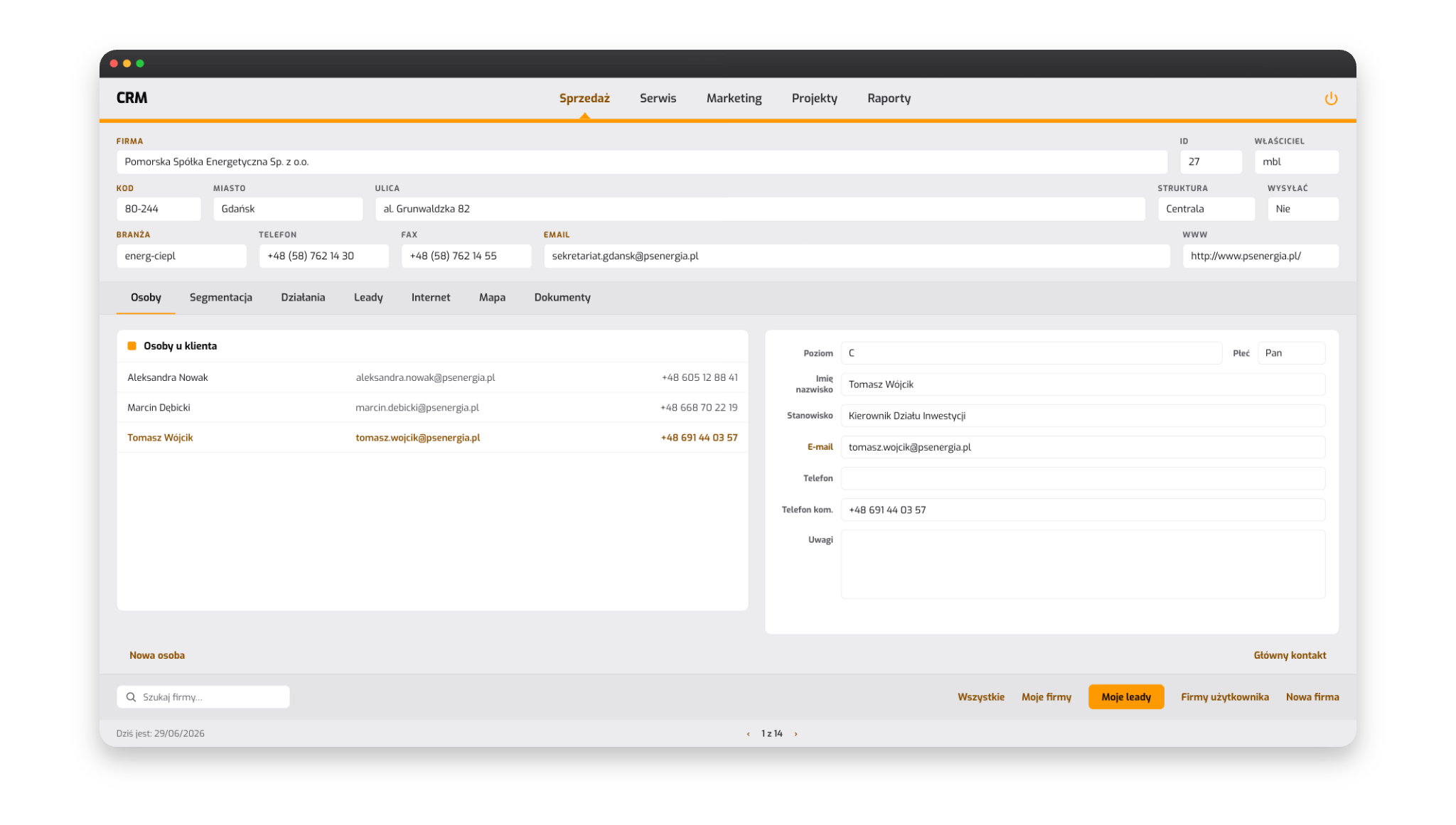Click the WWW address field

point(1260,256)
